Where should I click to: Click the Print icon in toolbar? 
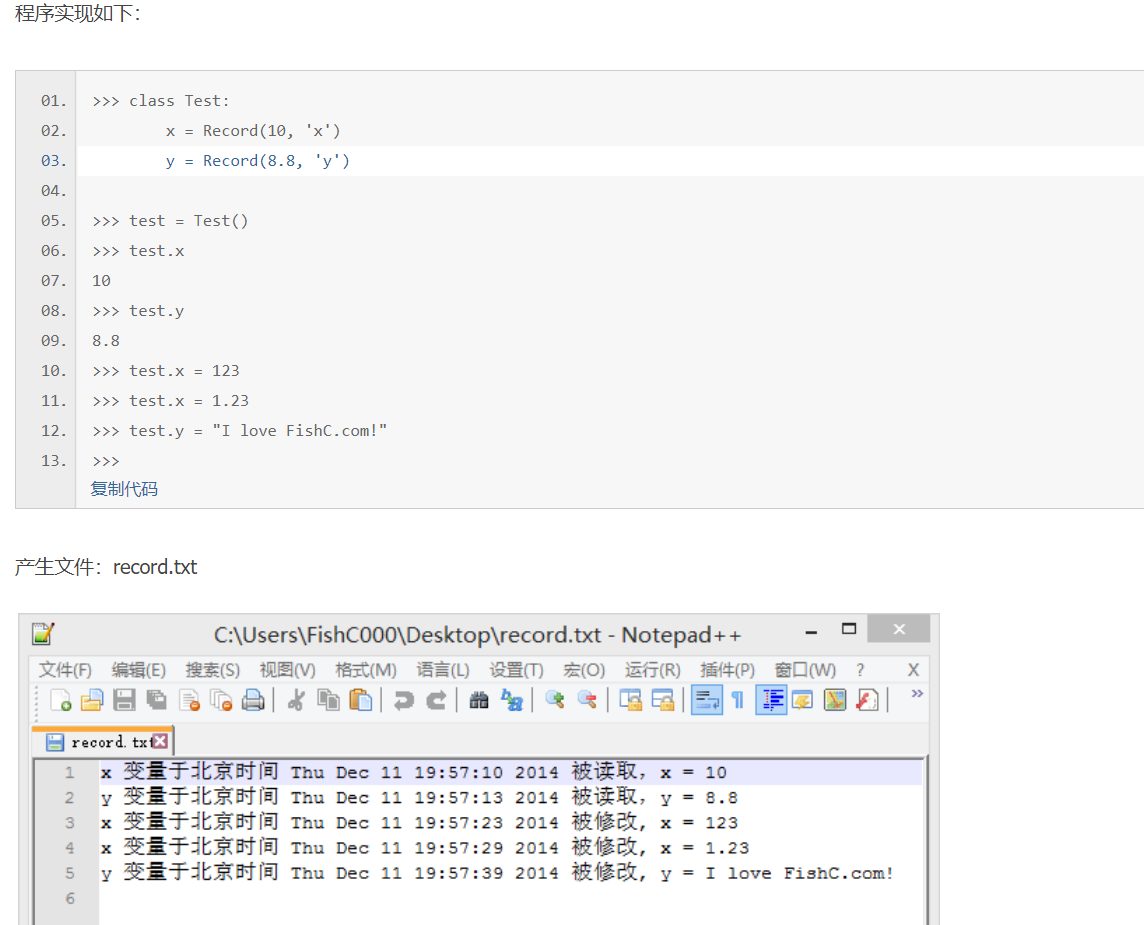(x=253, y=700)
